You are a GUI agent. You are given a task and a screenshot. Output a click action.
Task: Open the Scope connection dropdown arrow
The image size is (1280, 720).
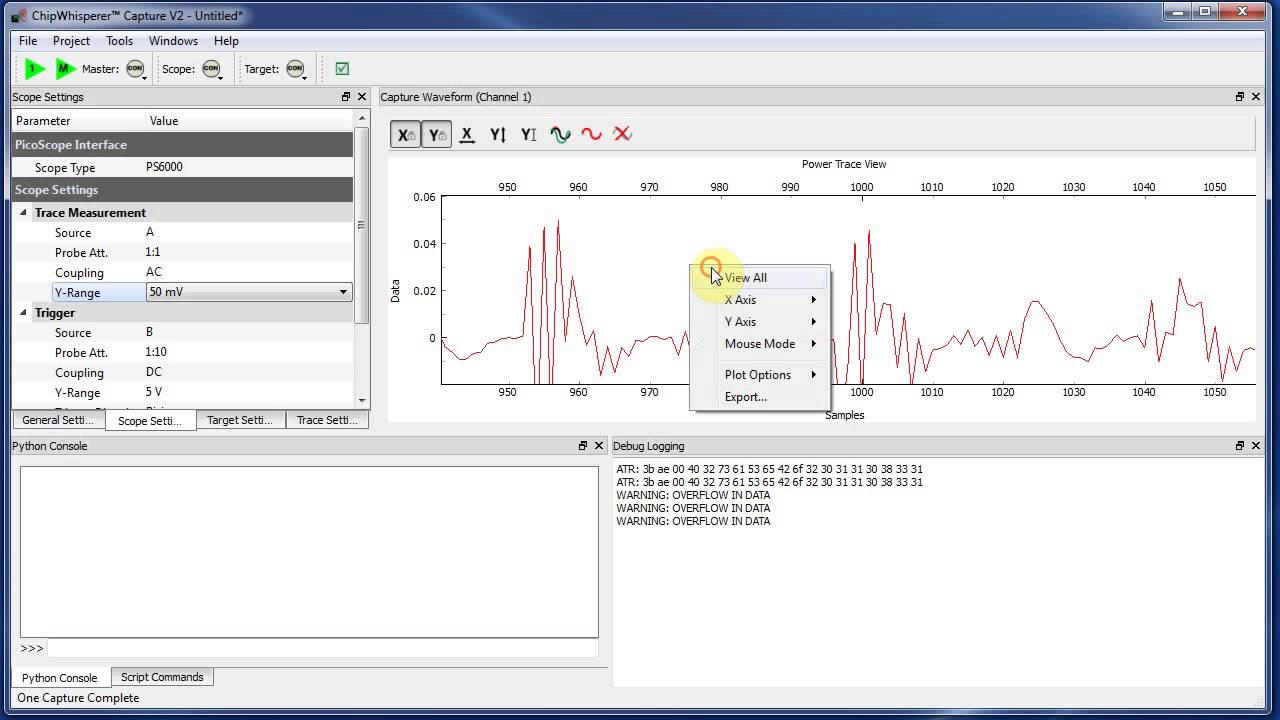point(221,77)
